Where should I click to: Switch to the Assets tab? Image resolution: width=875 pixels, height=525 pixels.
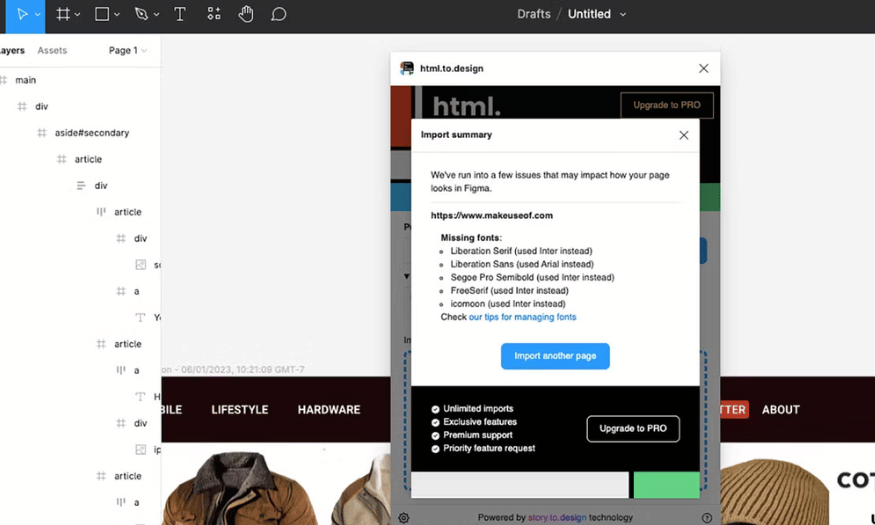(x=52, y=50)
